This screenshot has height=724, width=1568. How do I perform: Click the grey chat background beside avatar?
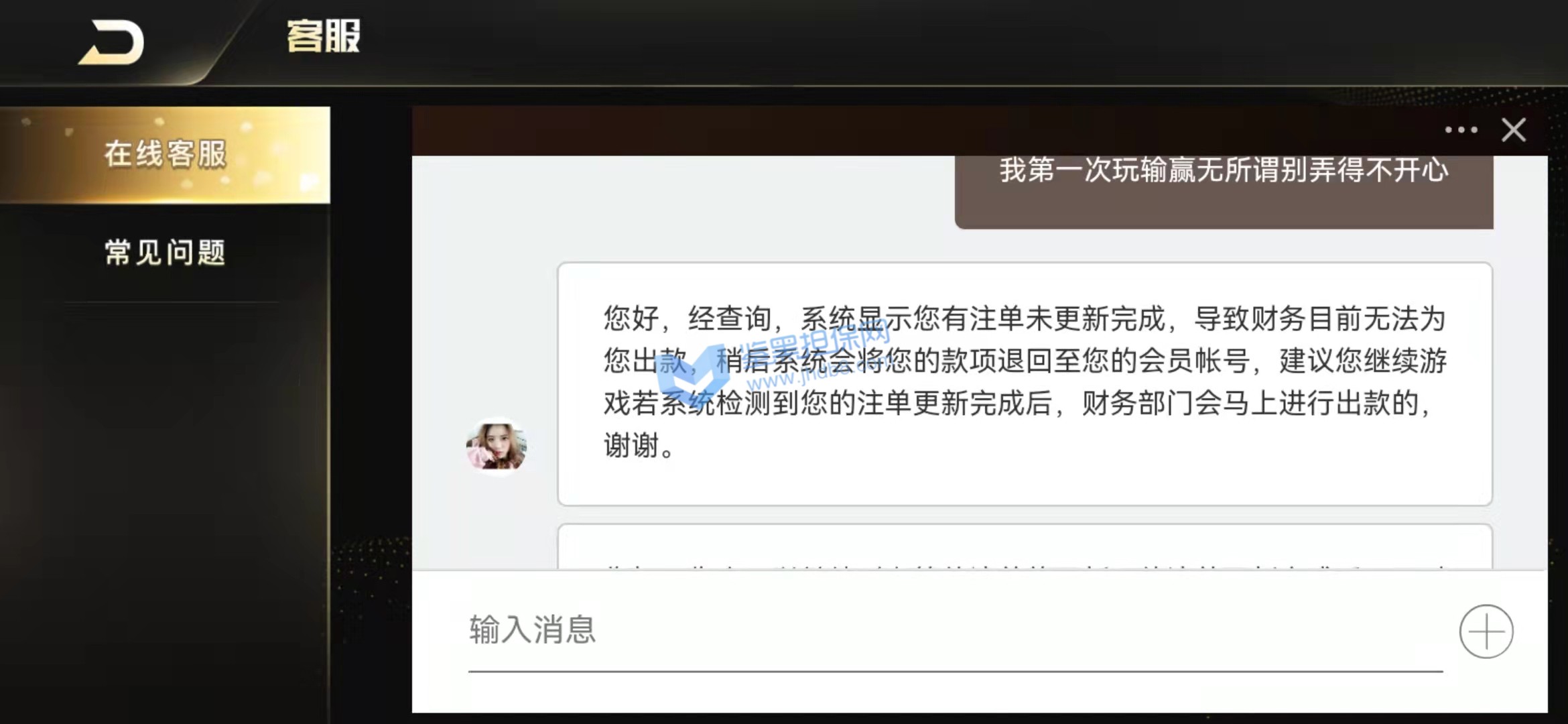484,322
